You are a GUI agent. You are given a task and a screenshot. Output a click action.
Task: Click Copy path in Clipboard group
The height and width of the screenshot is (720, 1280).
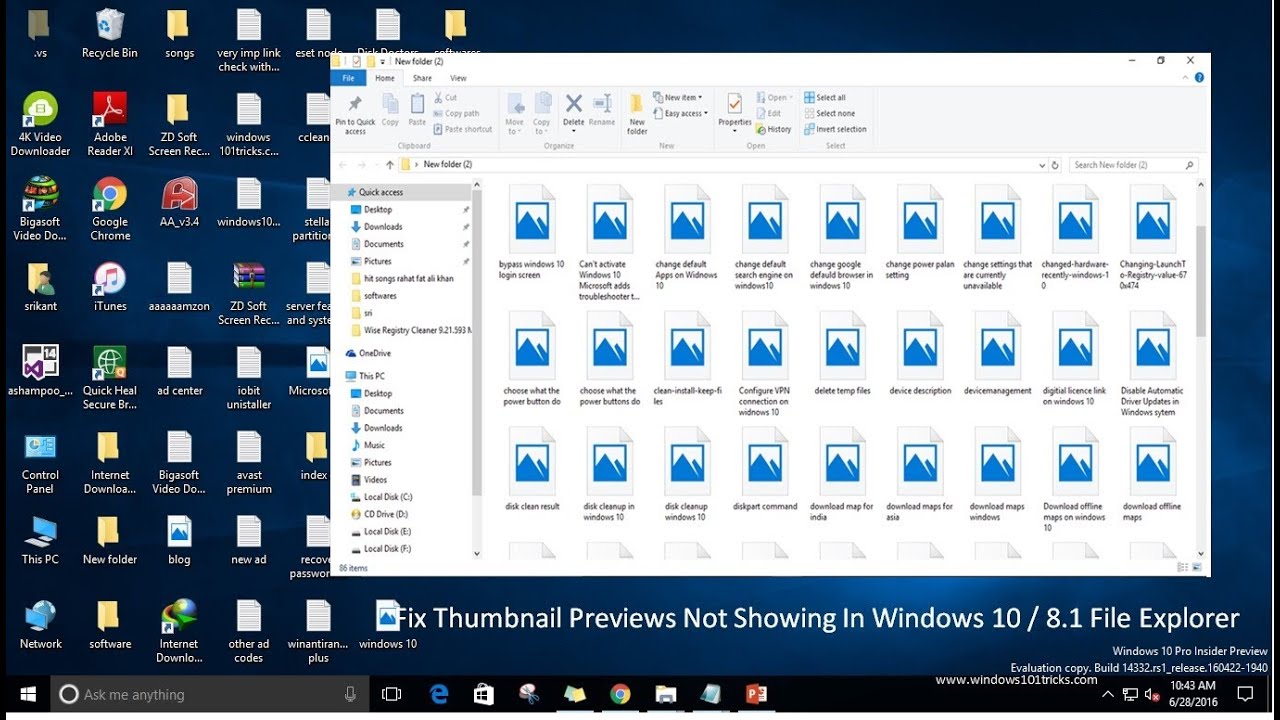(x=456, y=114)
